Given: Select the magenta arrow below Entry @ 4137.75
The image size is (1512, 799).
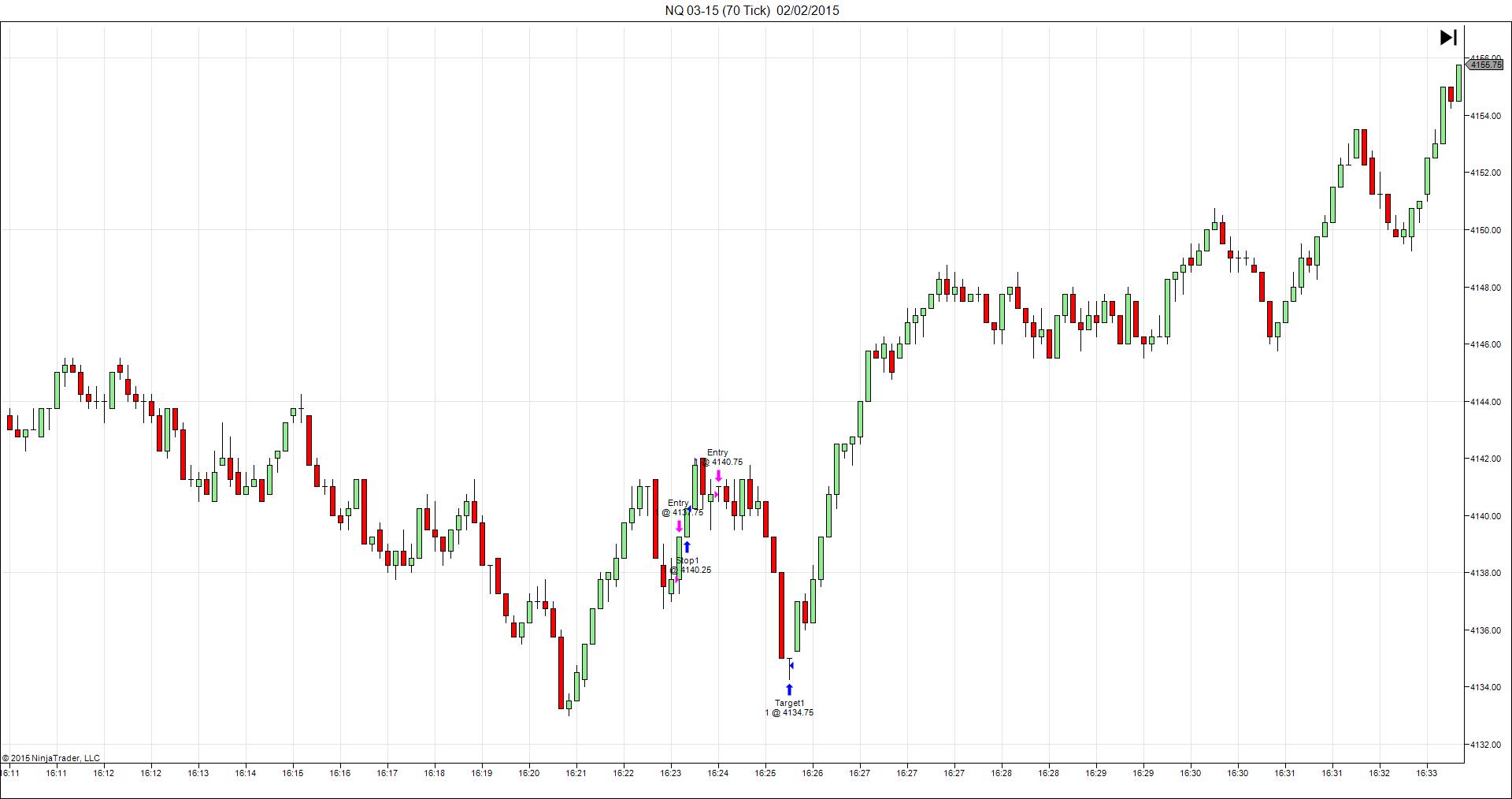Looking at the screenshot, I should pyautogui.click(x=680, y=526).
